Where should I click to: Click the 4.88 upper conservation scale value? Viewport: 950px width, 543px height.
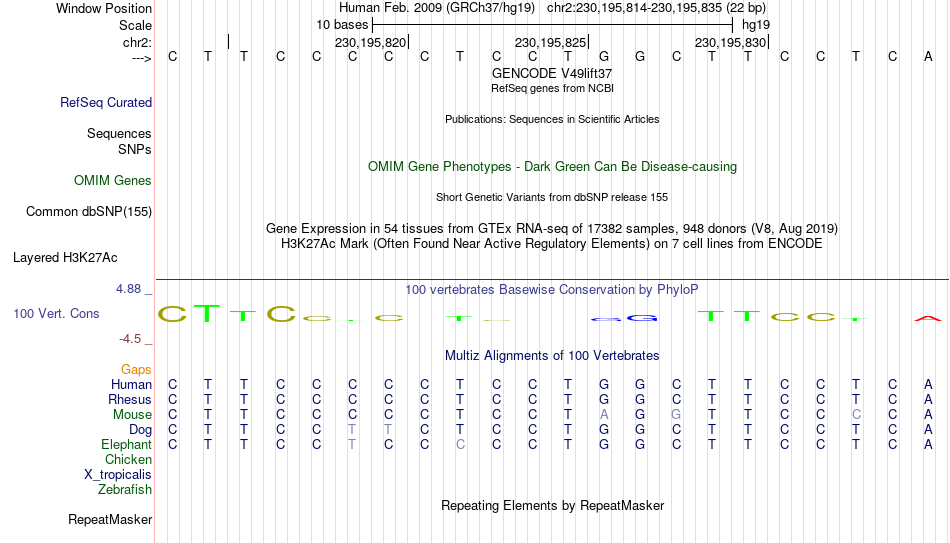tap(128, 289)
